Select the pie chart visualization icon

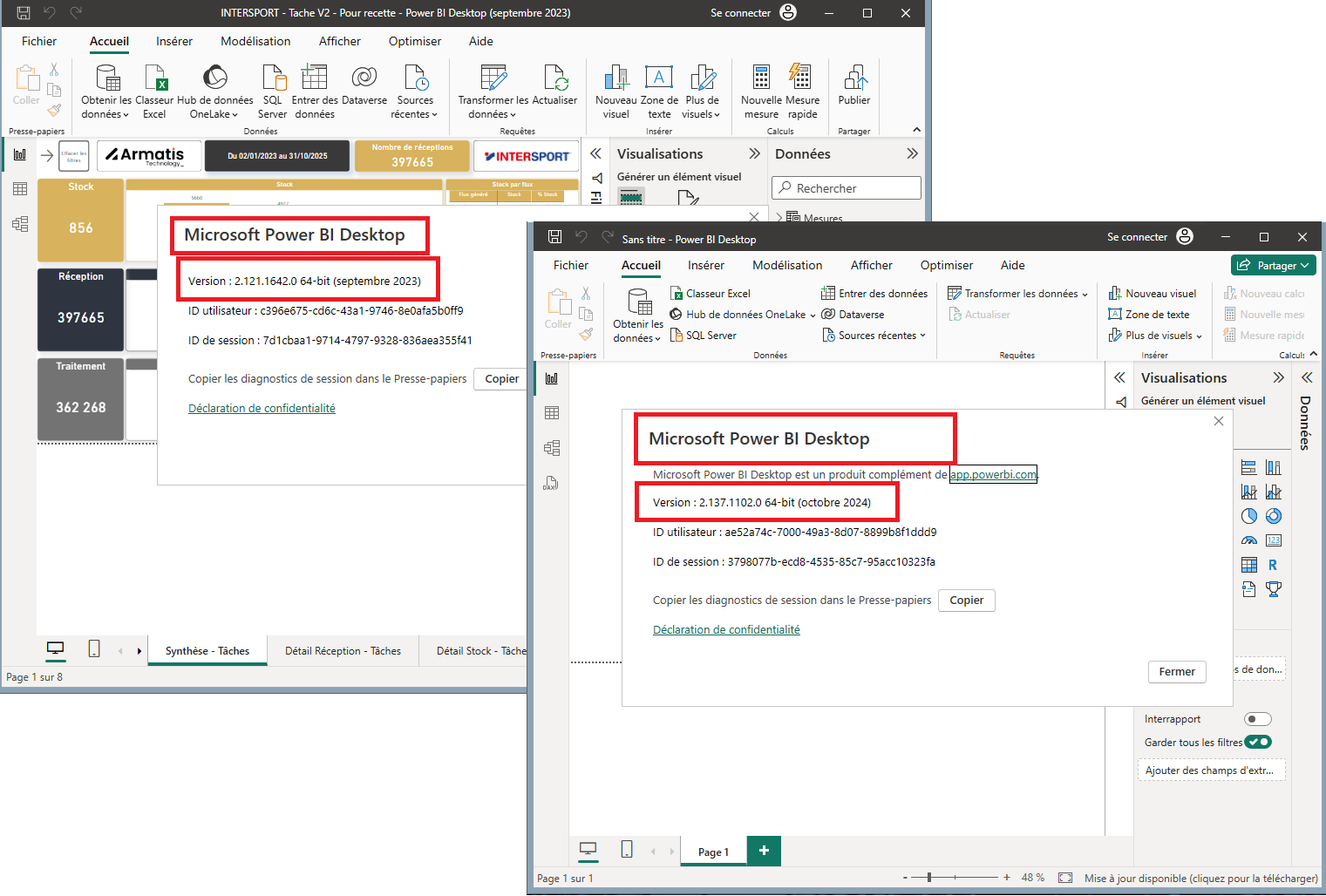[x=1248, y=516]
